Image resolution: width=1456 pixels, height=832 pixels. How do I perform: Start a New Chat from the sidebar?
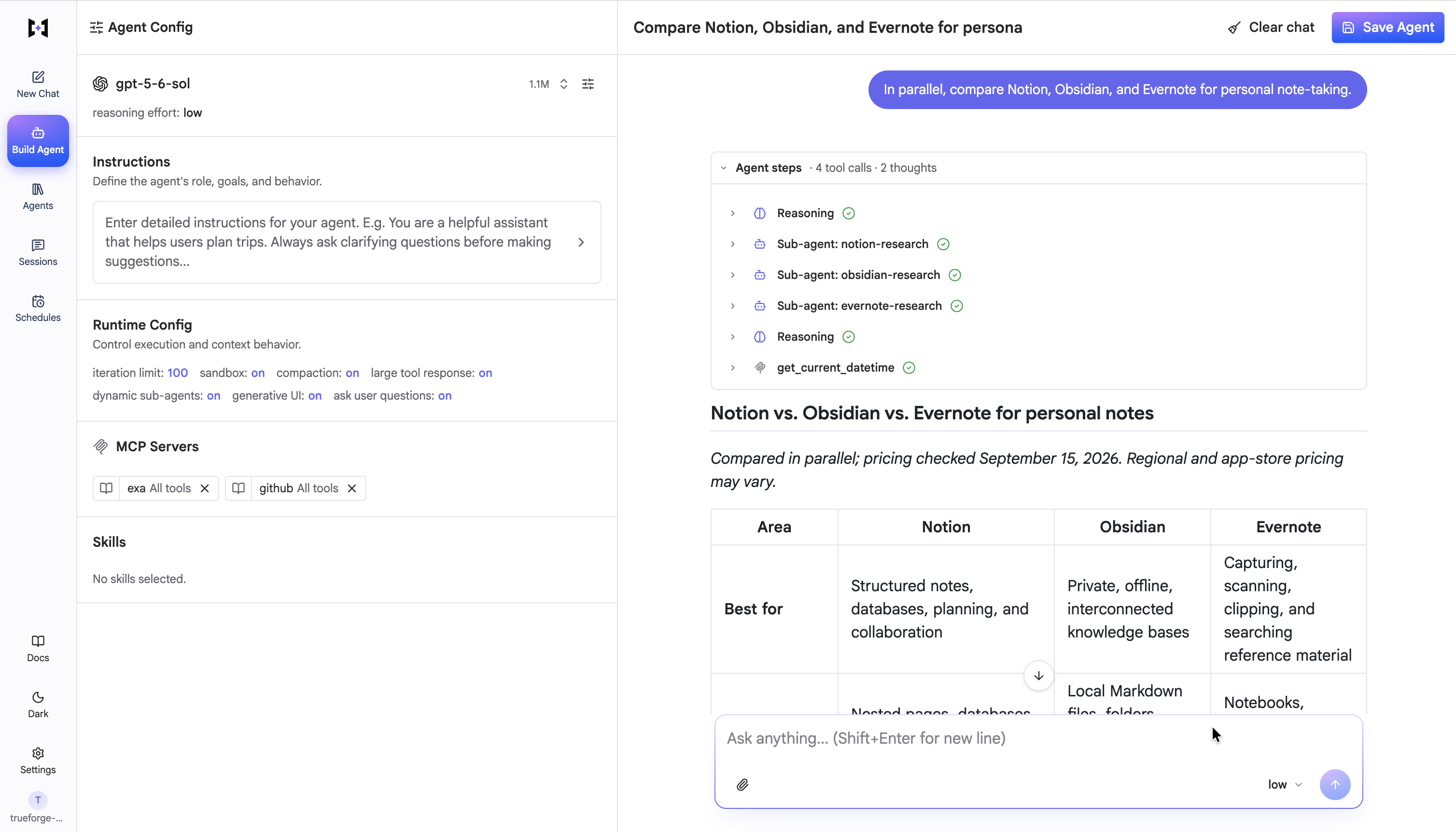[x=38, y=84]
